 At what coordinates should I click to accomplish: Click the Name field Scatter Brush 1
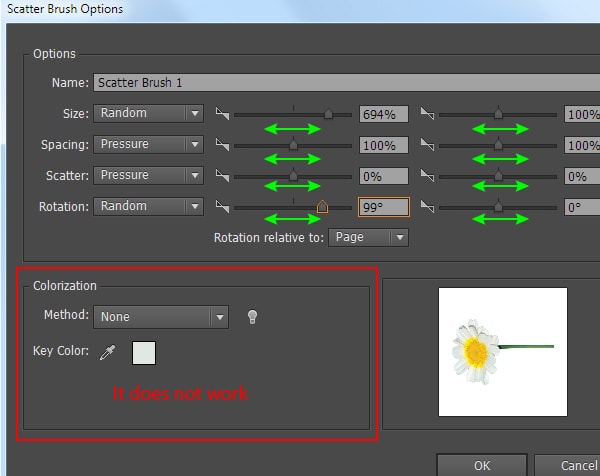click(347, 83)
